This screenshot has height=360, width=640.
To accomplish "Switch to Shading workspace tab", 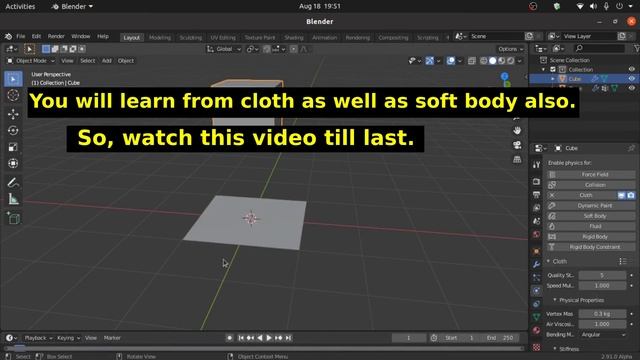I will (294, 38).
